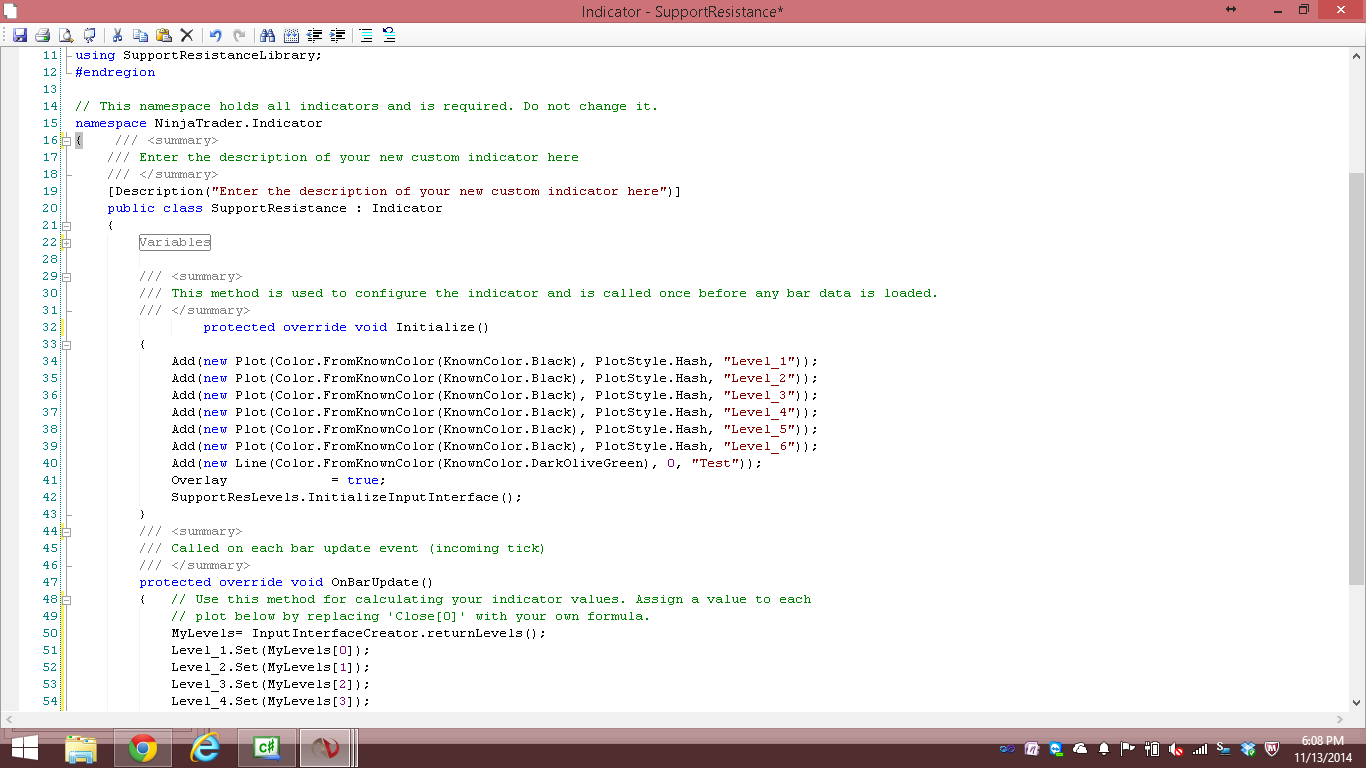The image size is (1366, 768).
Task: Click the "Initialize()" method name on line 32
Action: pyautogui.click(x=443, y=327)
